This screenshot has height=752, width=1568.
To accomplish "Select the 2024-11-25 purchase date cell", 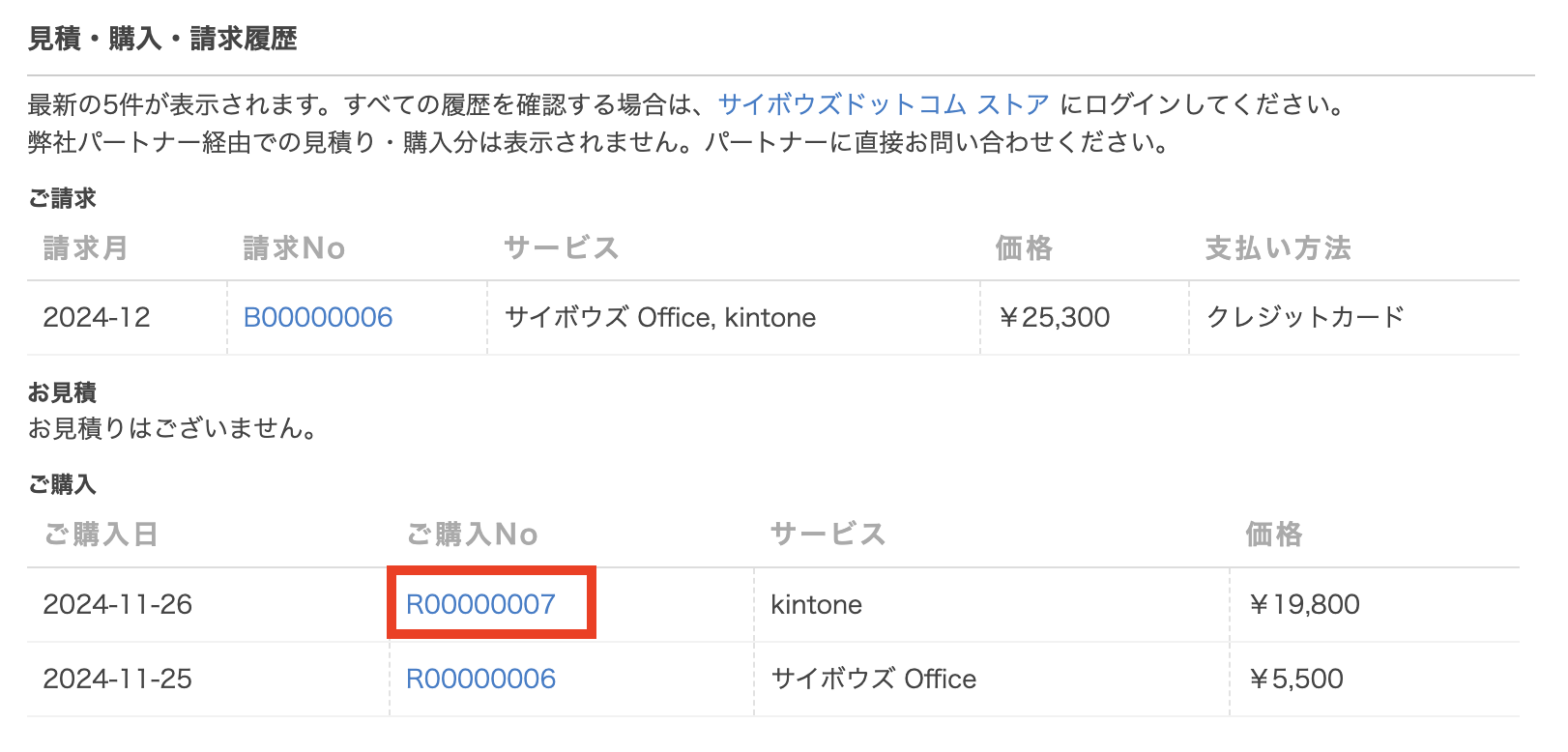I will coord(118,679).
